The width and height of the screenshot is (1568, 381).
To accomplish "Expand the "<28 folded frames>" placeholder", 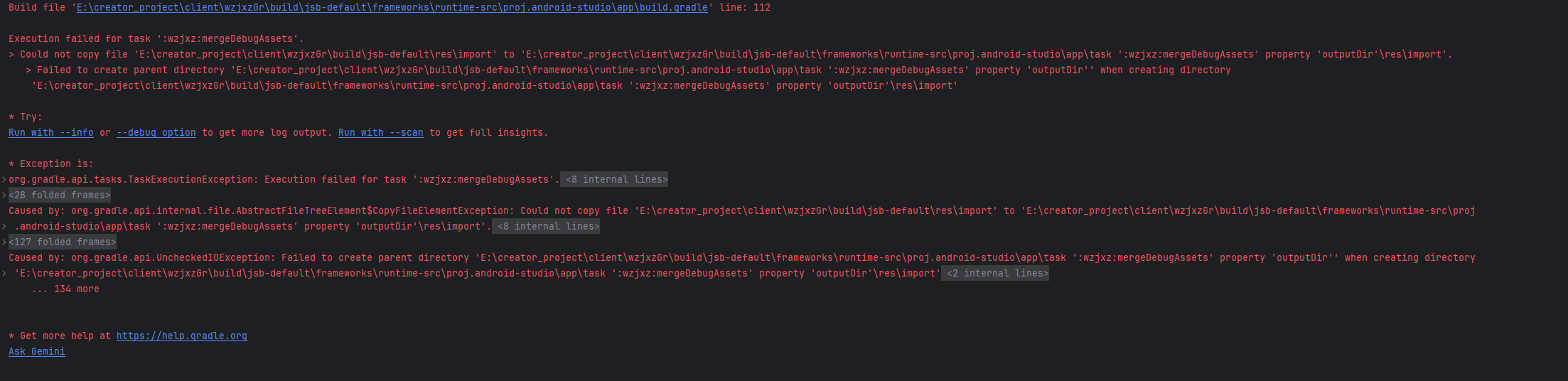I will pyautogui.click(x=60, y=195).
